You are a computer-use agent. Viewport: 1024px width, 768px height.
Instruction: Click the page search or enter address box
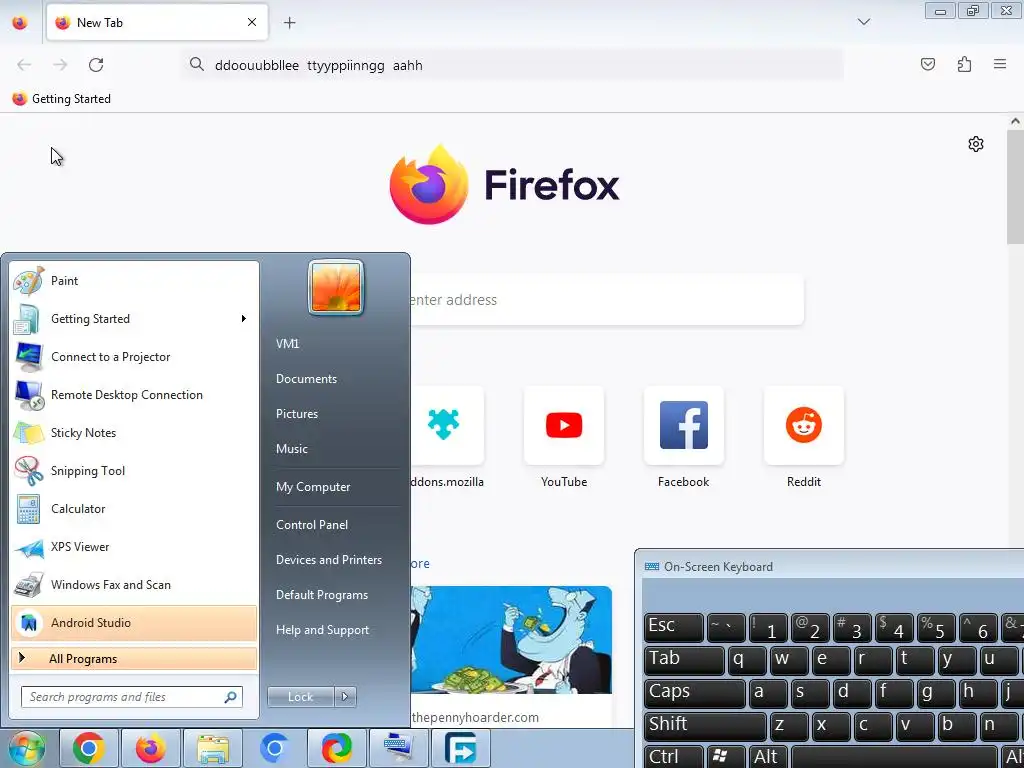(607, 300)
